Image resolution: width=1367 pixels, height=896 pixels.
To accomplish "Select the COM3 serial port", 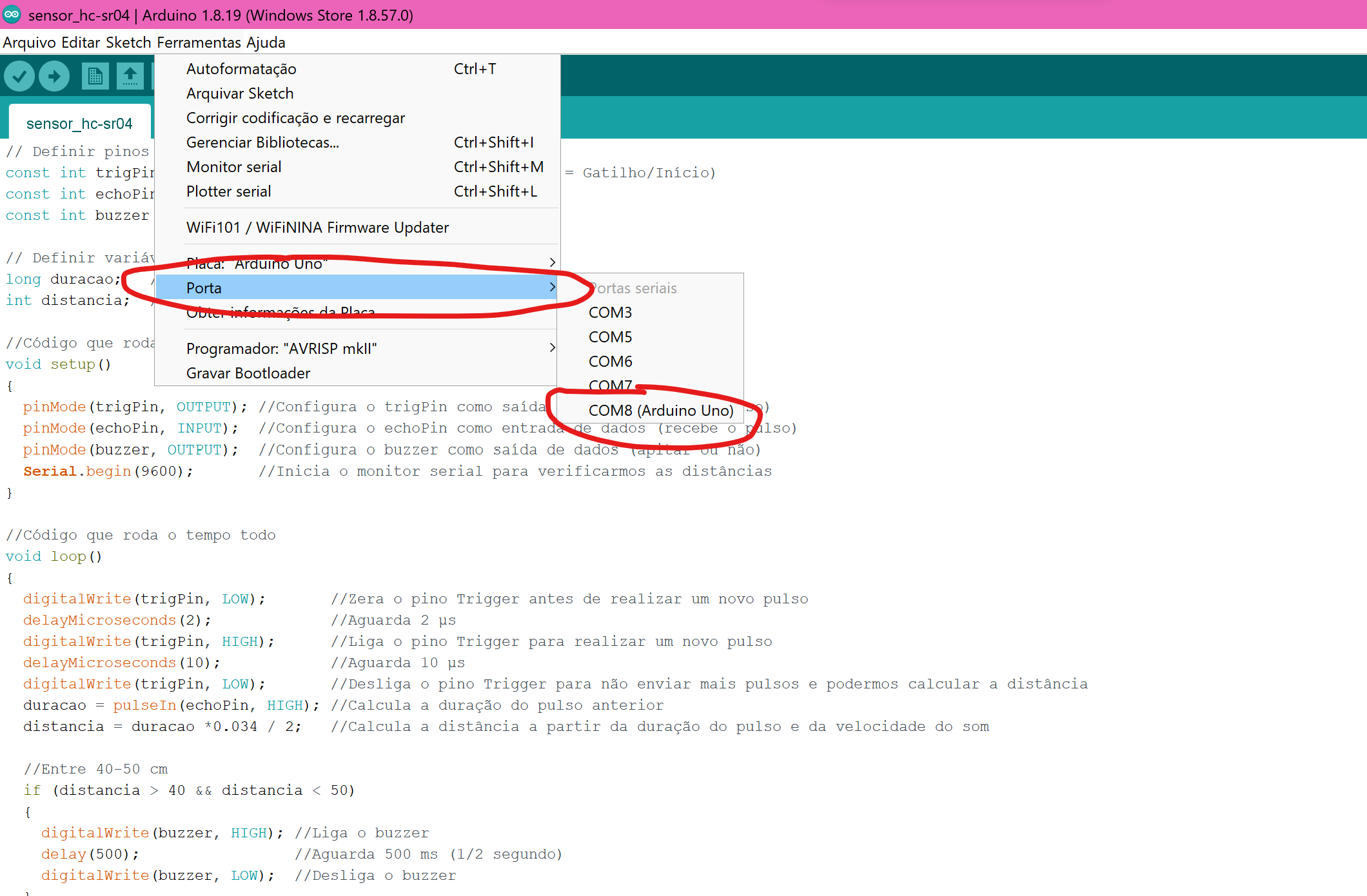I will 610,313.
